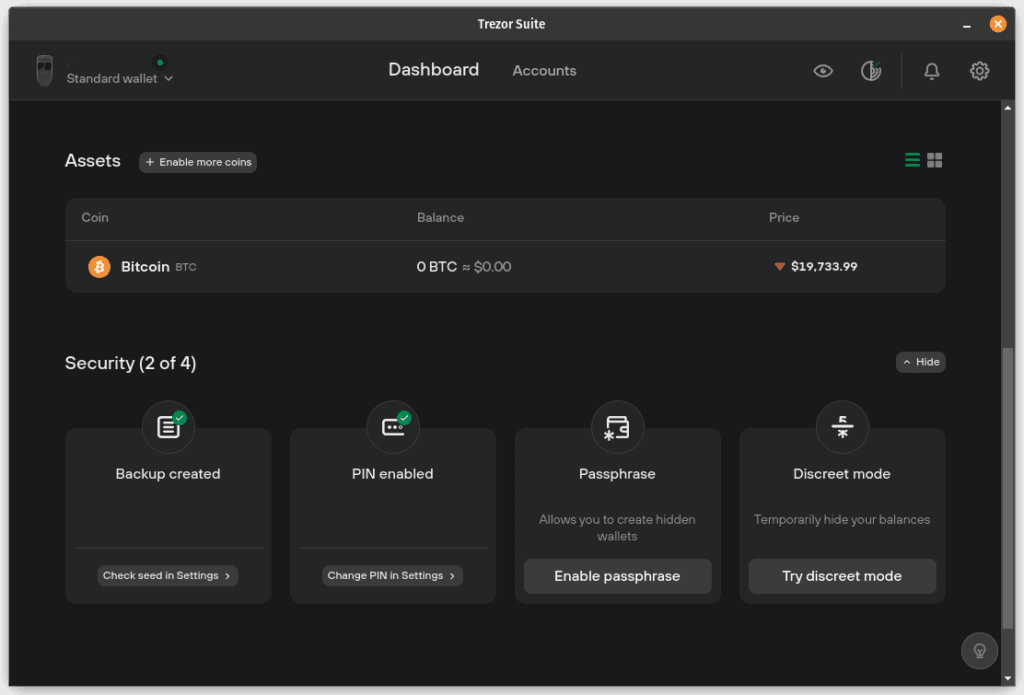Collapse Security section with Hide
The height and width of the screenshot is (695, 1024).
pyautogui.click(x=920, y=362)
